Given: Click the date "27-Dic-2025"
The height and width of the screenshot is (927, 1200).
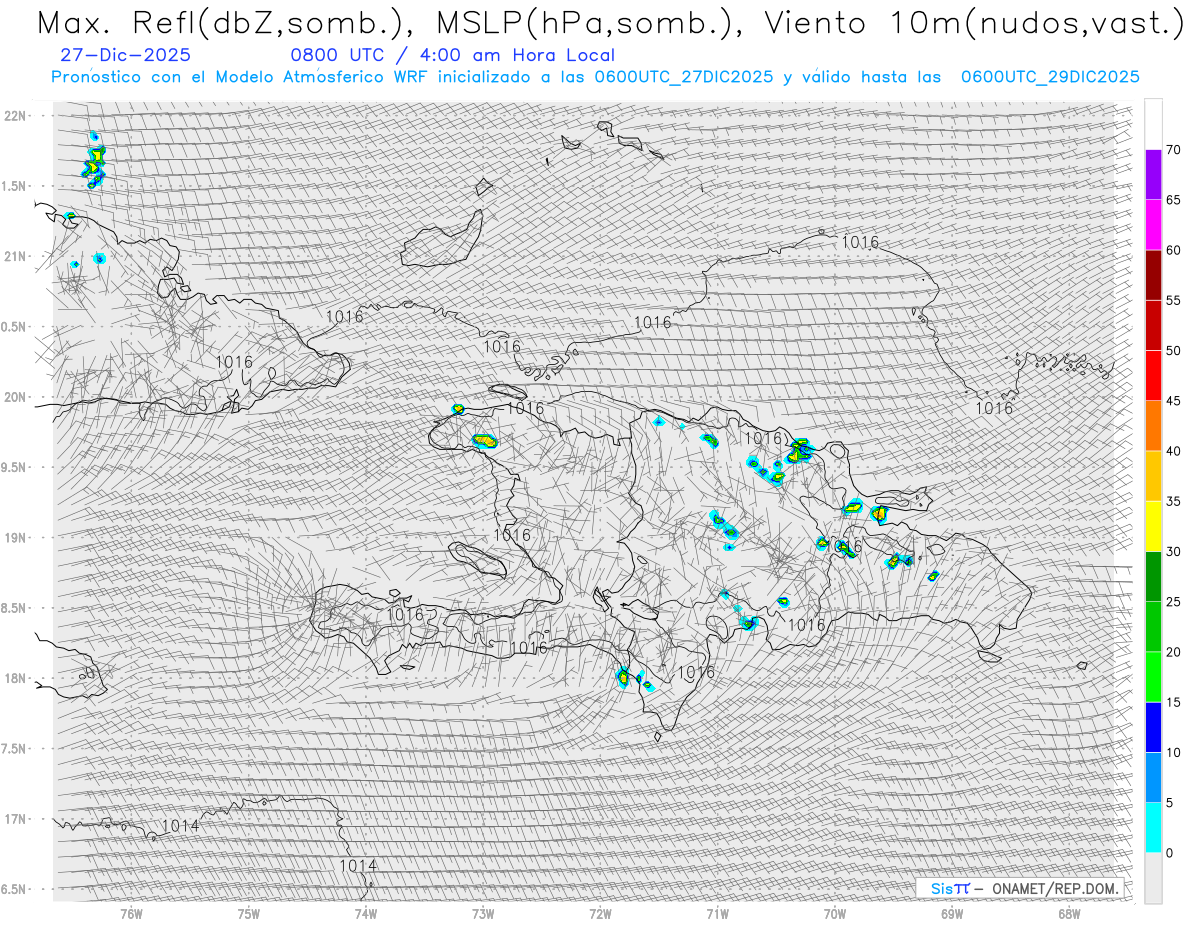Looking at the screenshot, I should tap(125, 56).
